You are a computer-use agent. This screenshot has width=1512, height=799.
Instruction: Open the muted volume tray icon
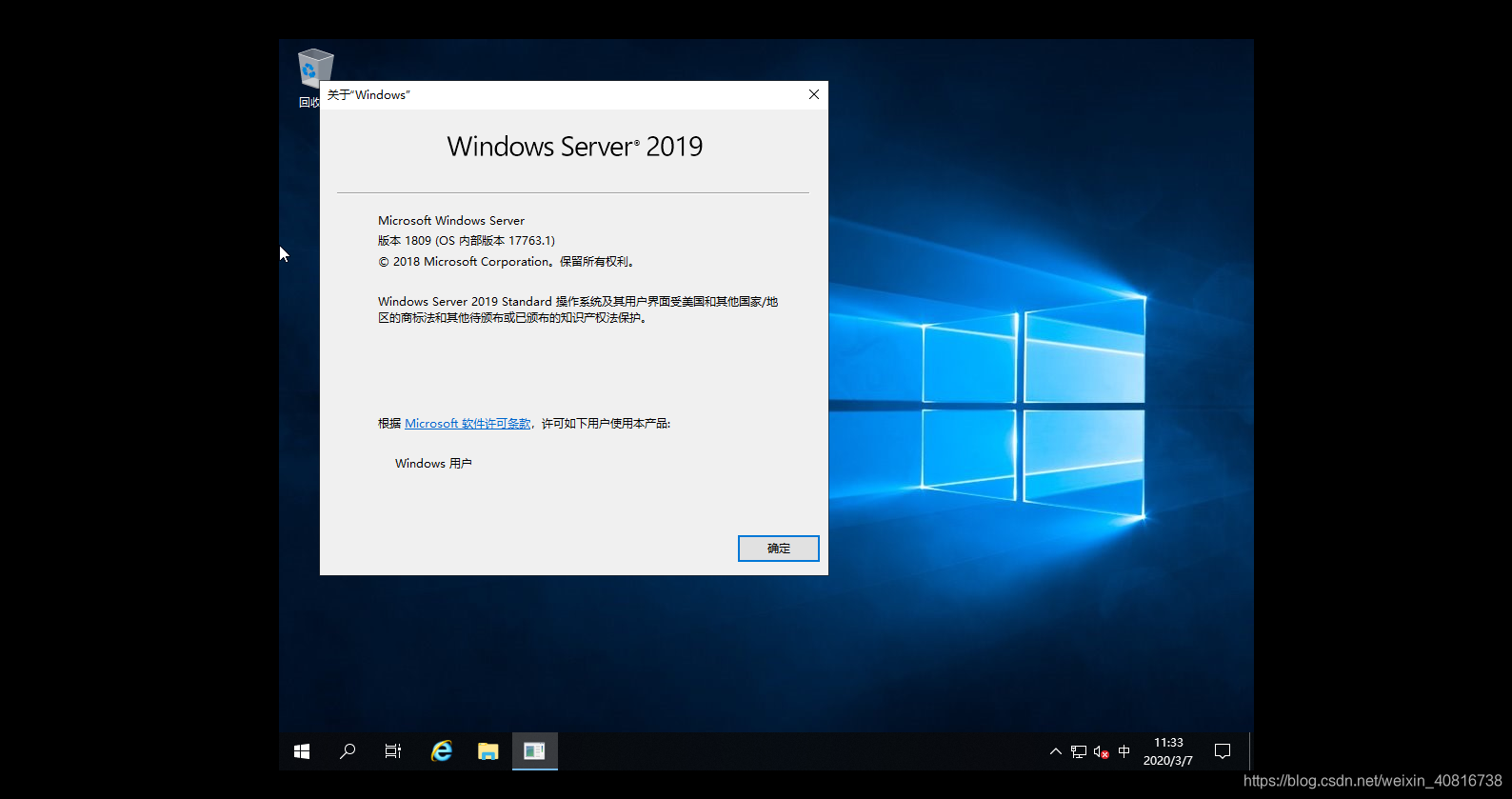click(x=1102, y=751)
